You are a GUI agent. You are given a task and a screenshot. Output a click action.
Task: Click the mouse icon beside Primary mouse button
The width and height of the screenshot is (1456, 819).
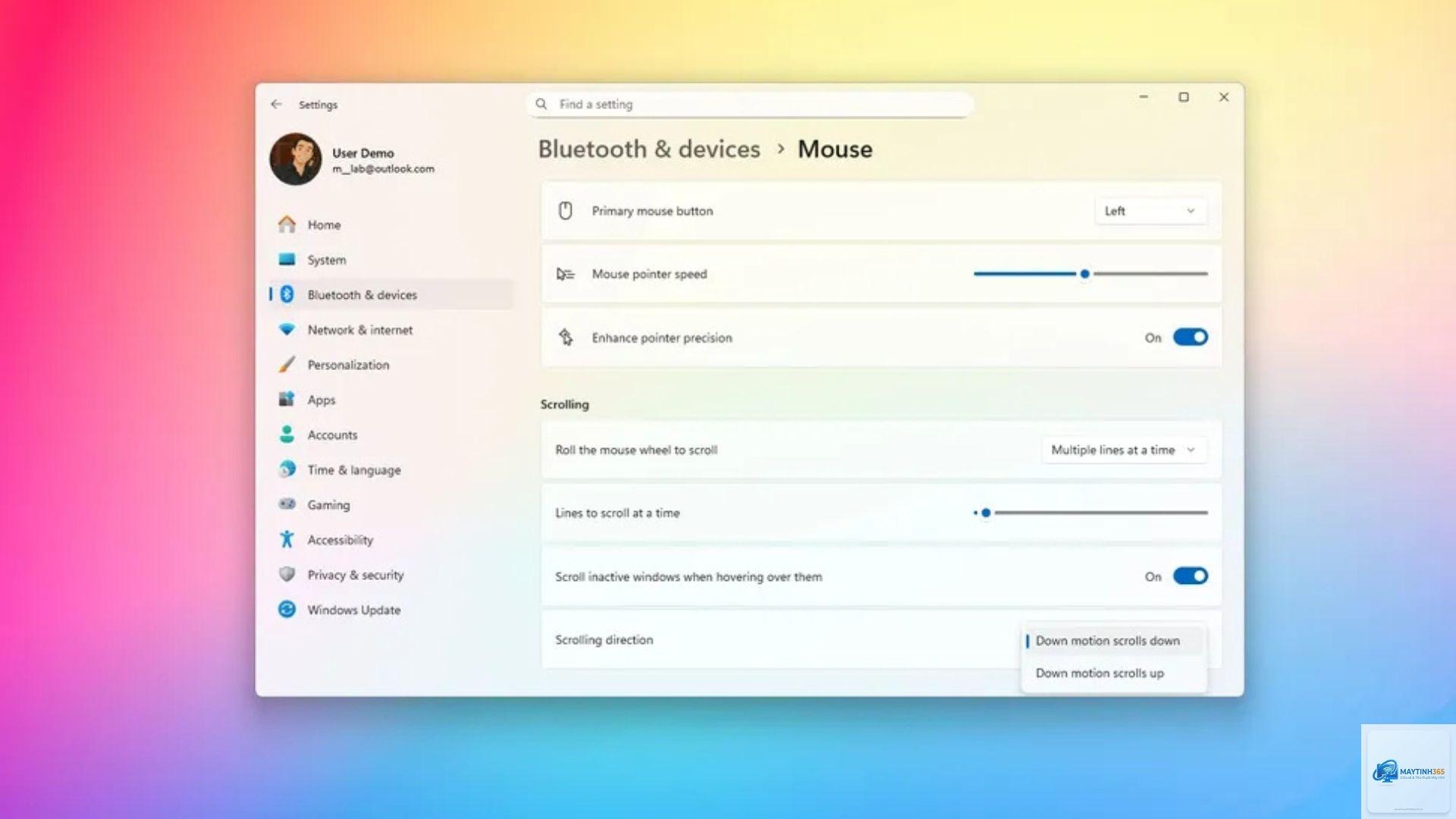point(566,211)
